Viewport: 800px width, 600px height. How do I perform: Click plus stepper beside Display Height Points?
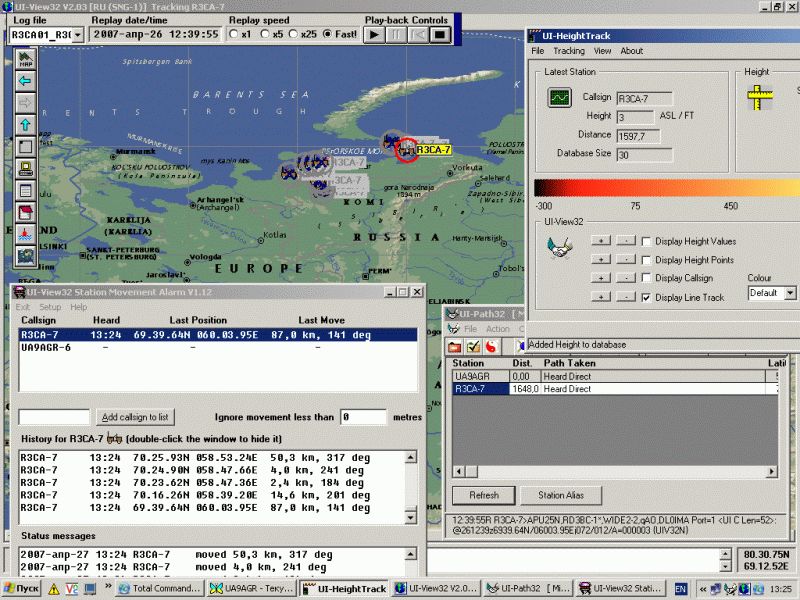click(601, 259)
